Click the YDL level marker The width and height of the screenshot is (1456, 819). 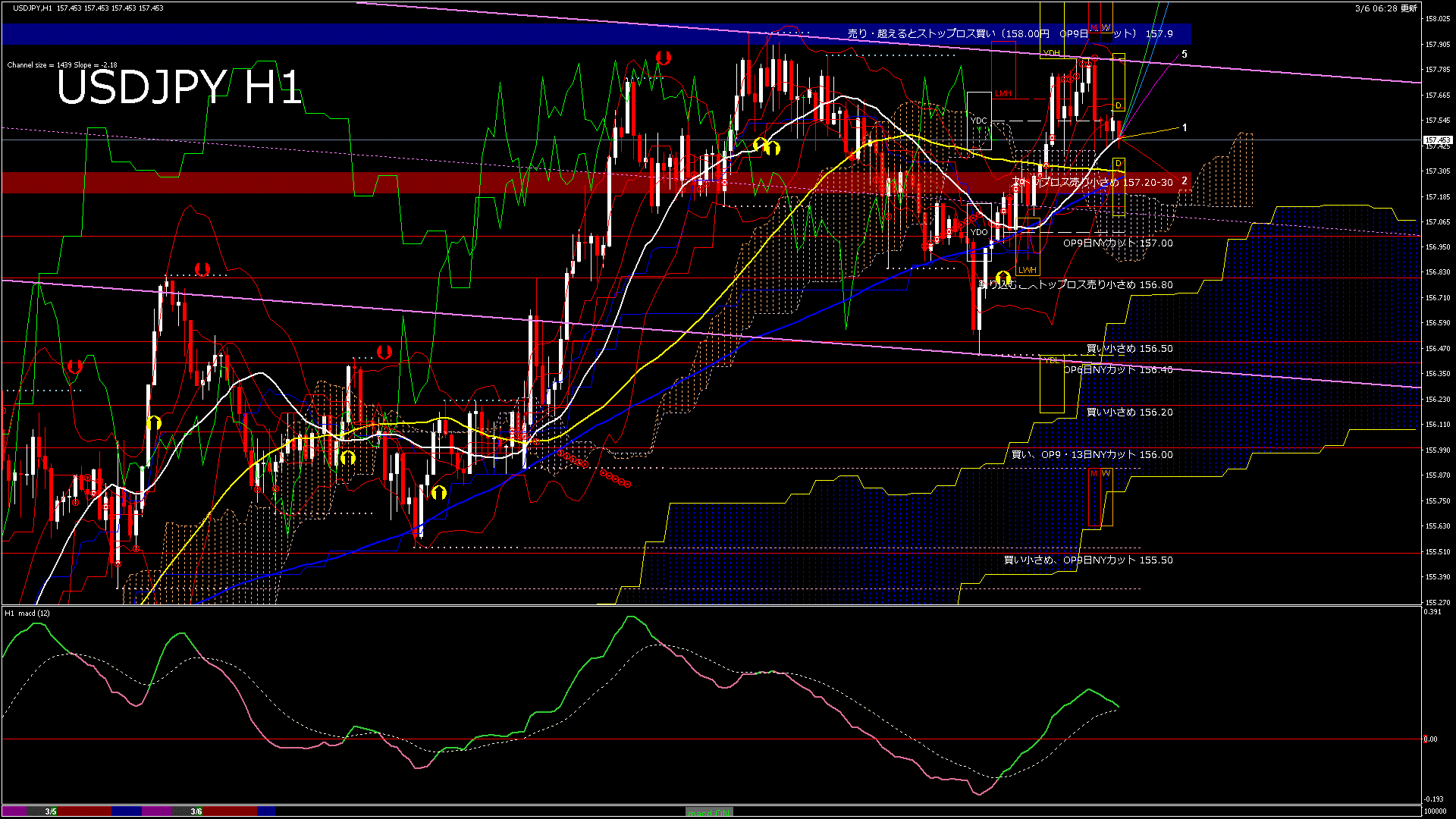[x=1052, y=360]
